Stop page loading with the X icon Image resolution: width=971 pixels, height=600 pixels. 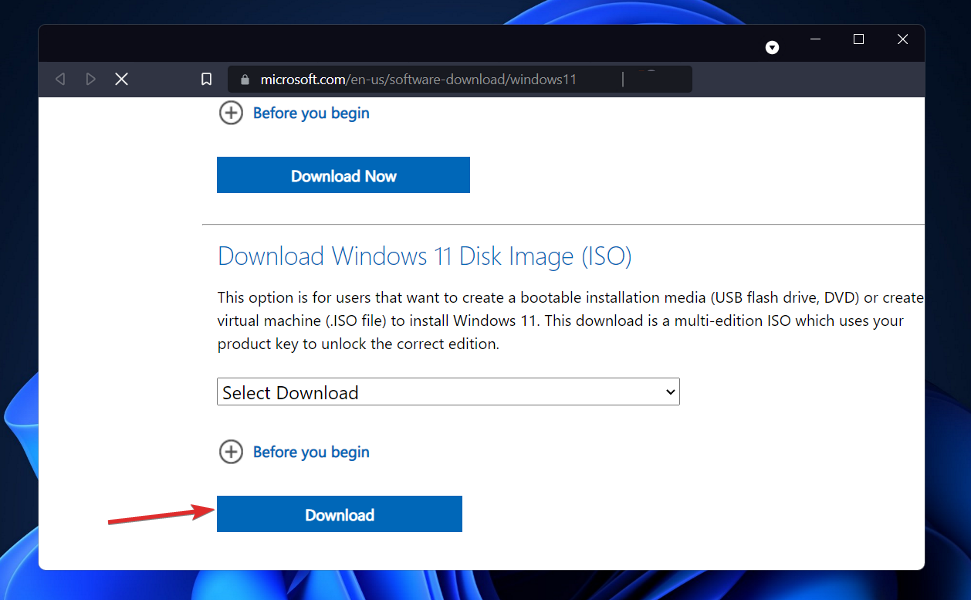(121, 78)
